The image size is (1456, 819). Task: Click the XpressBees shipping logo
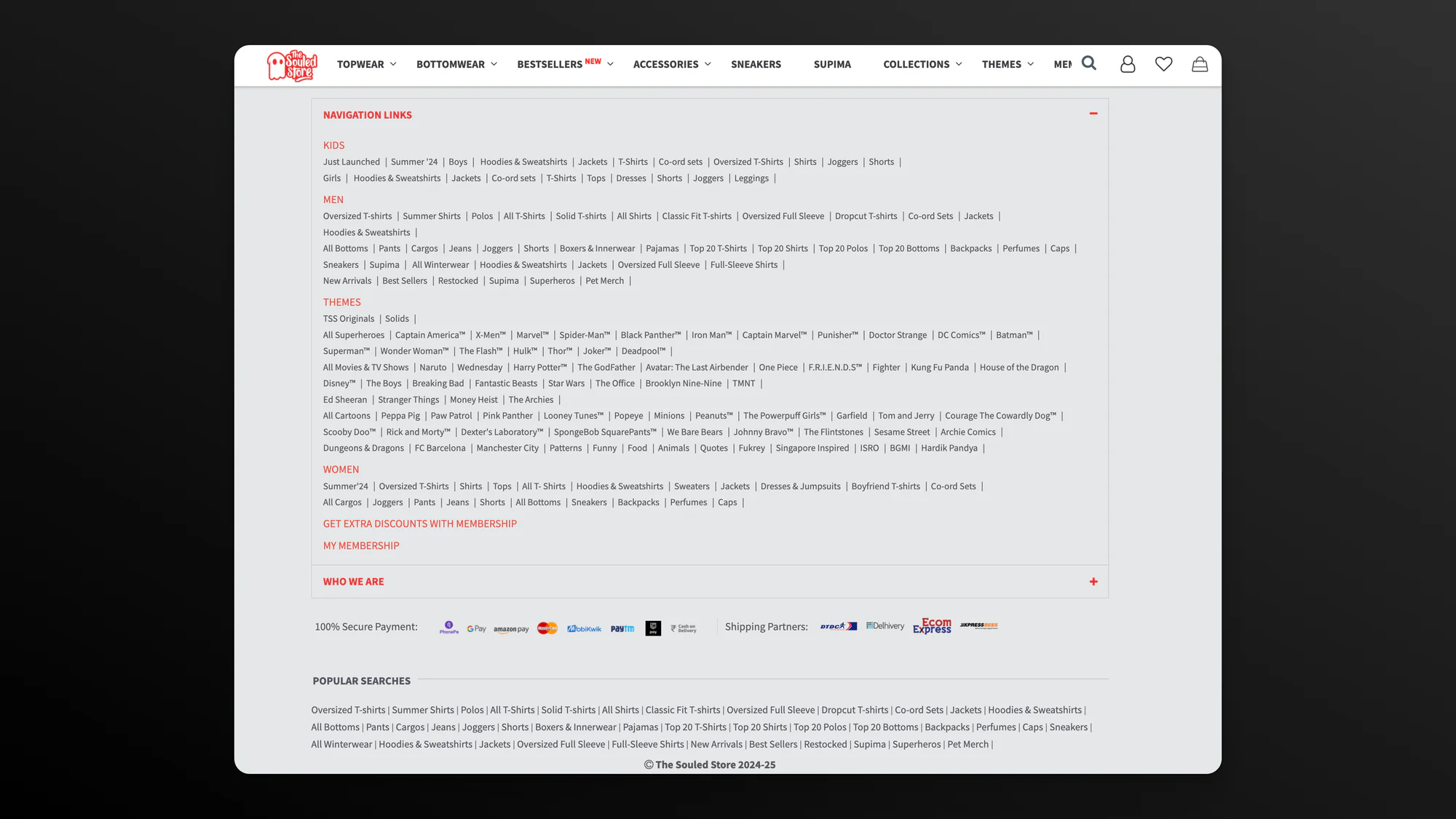click(979, 625)
